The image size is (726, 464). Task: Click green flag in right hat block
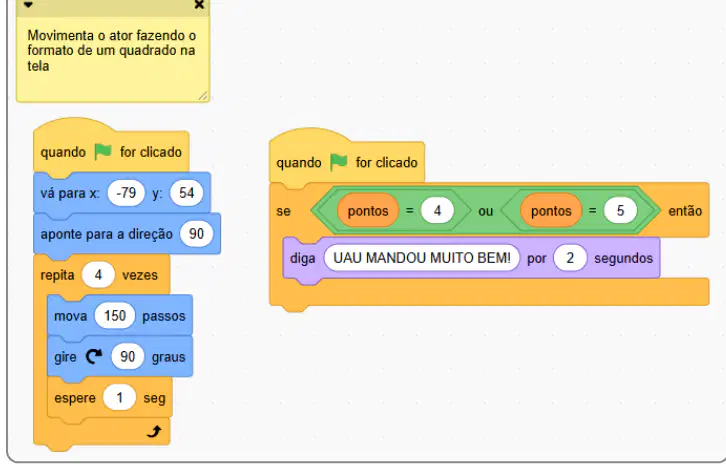coord(338,162)
